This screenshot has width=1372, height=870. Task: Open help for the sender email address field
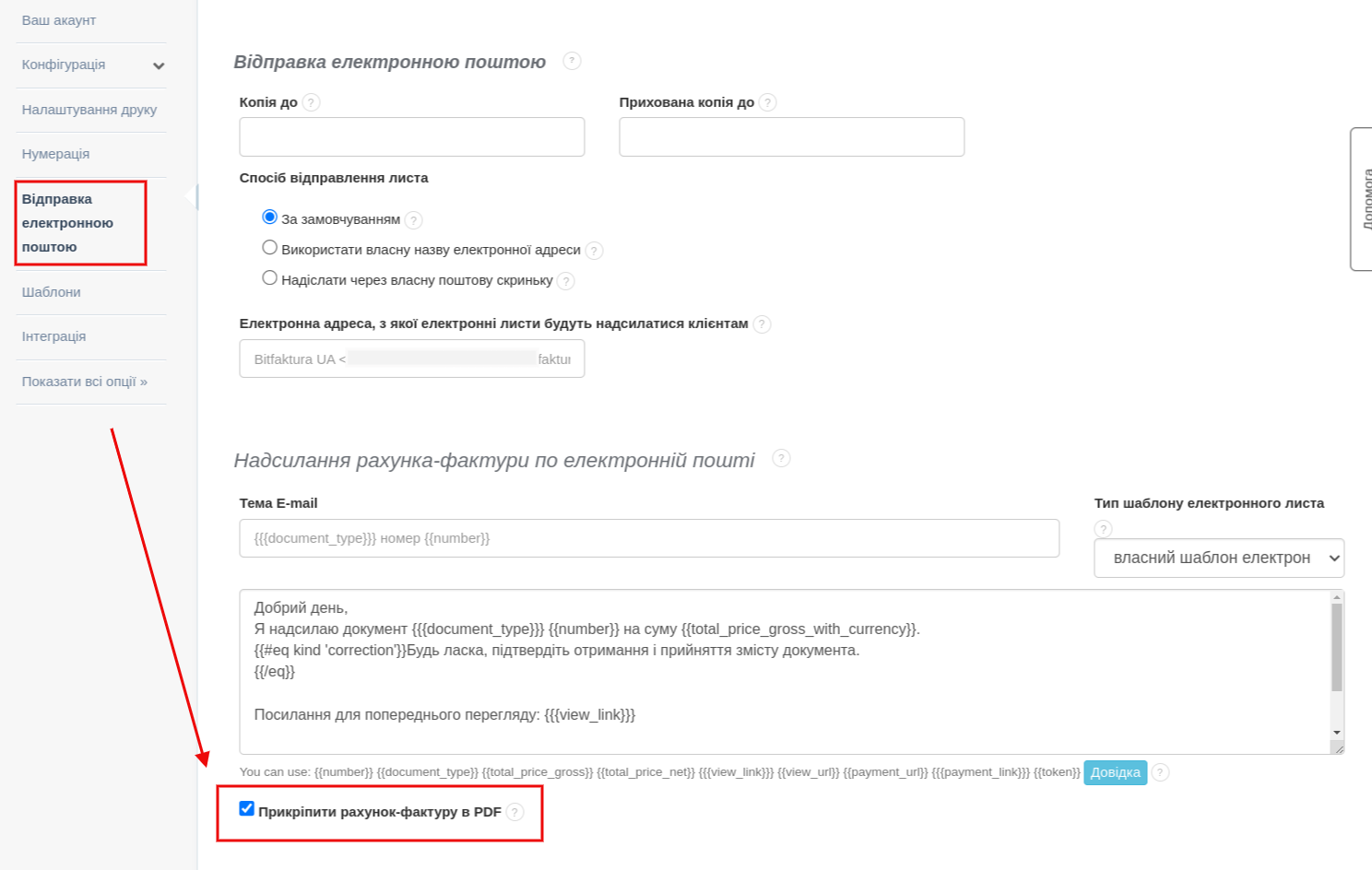762,324
